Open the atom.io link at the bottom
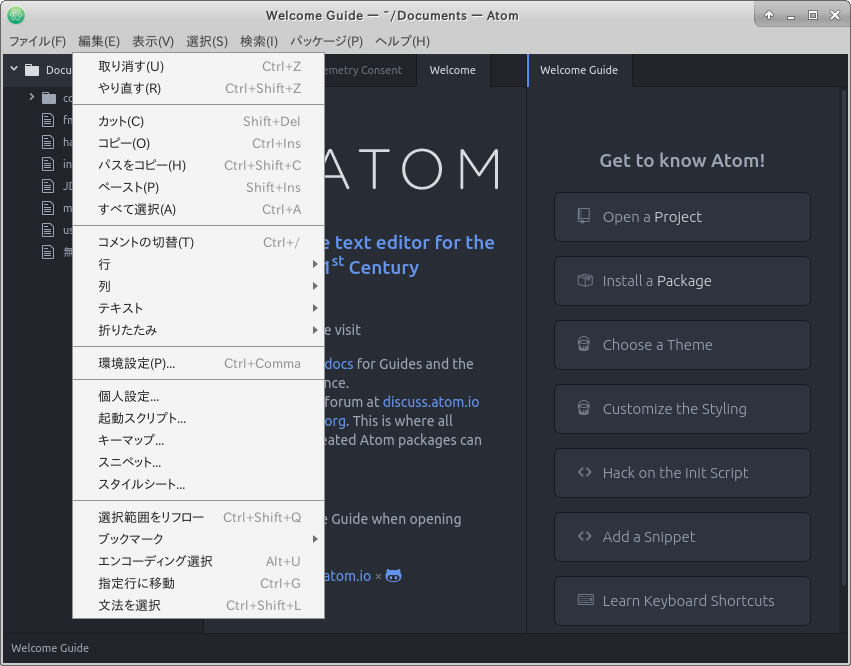 tap(347, 576)
